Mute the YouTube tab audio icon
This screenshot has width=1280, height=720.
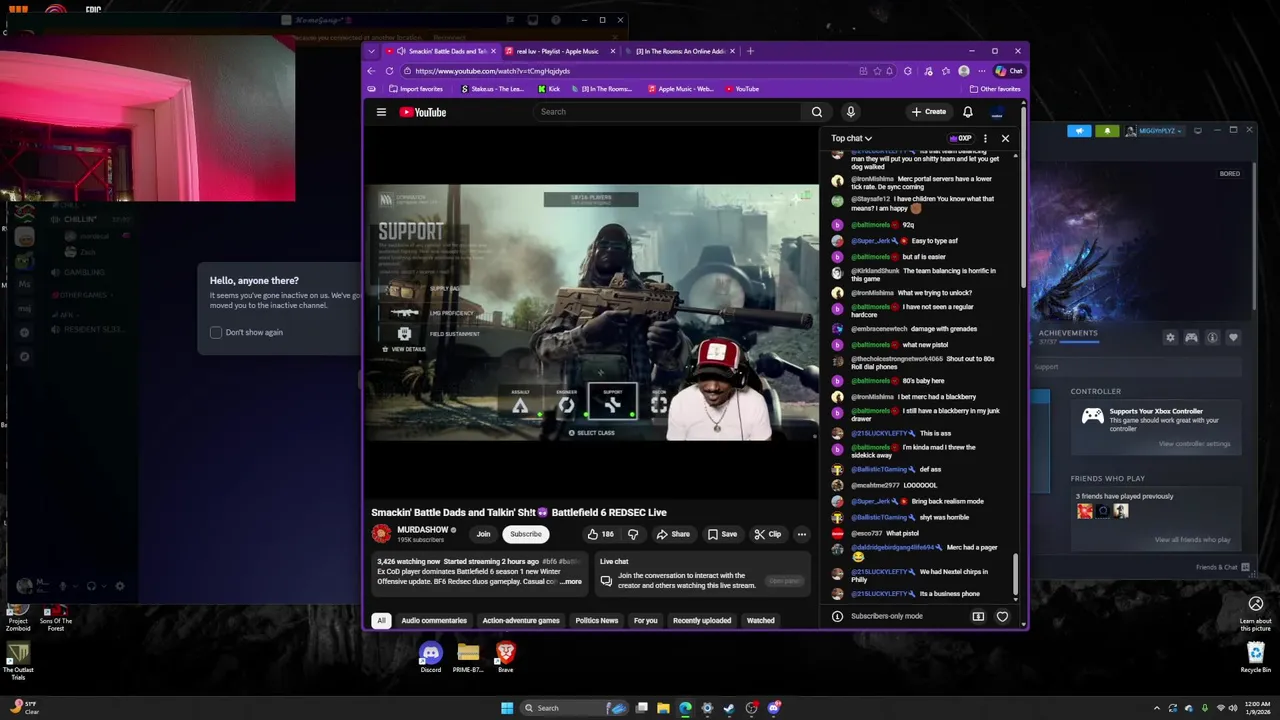401,51
